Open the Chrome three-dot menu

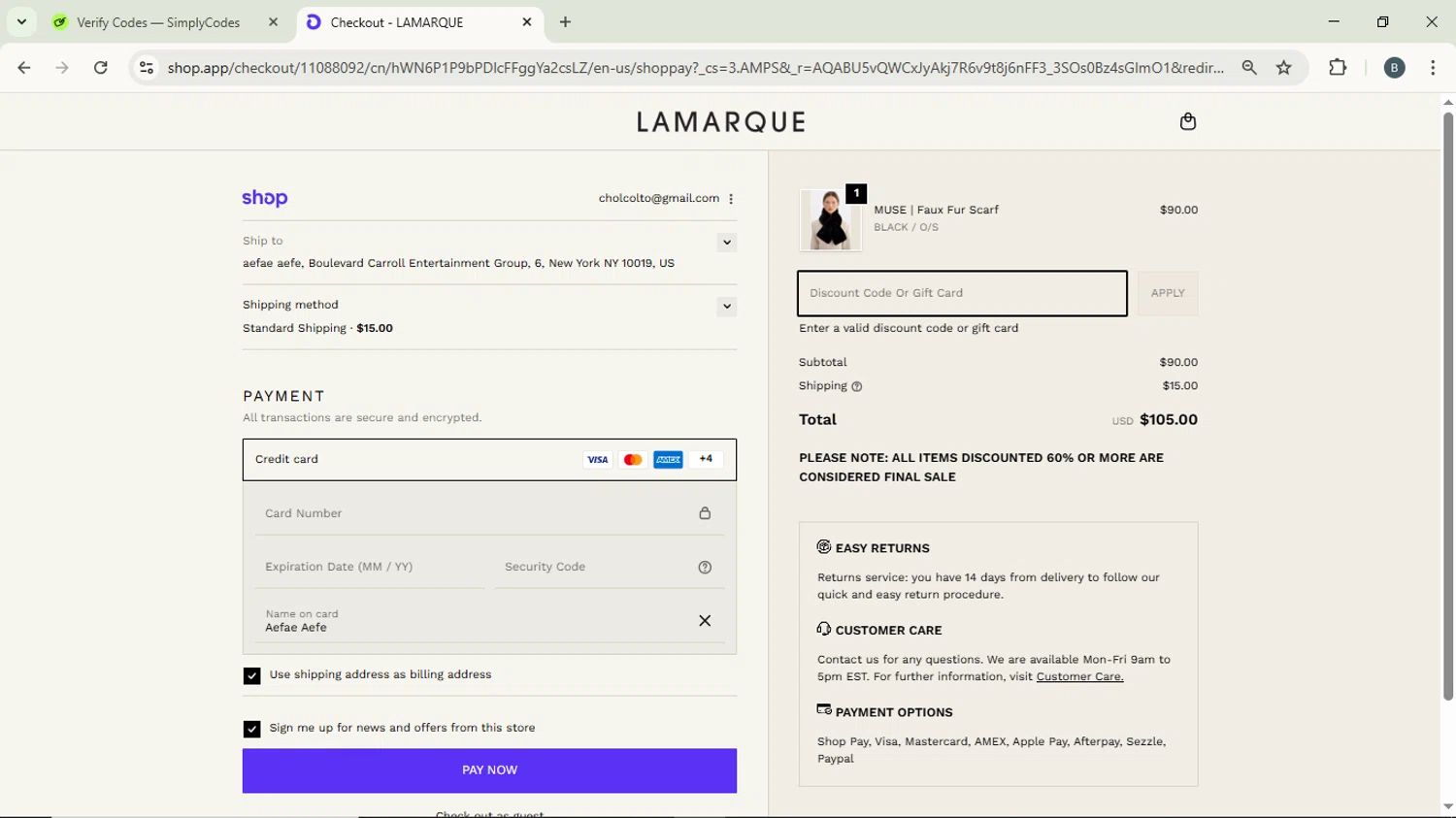coord(1433,68)
